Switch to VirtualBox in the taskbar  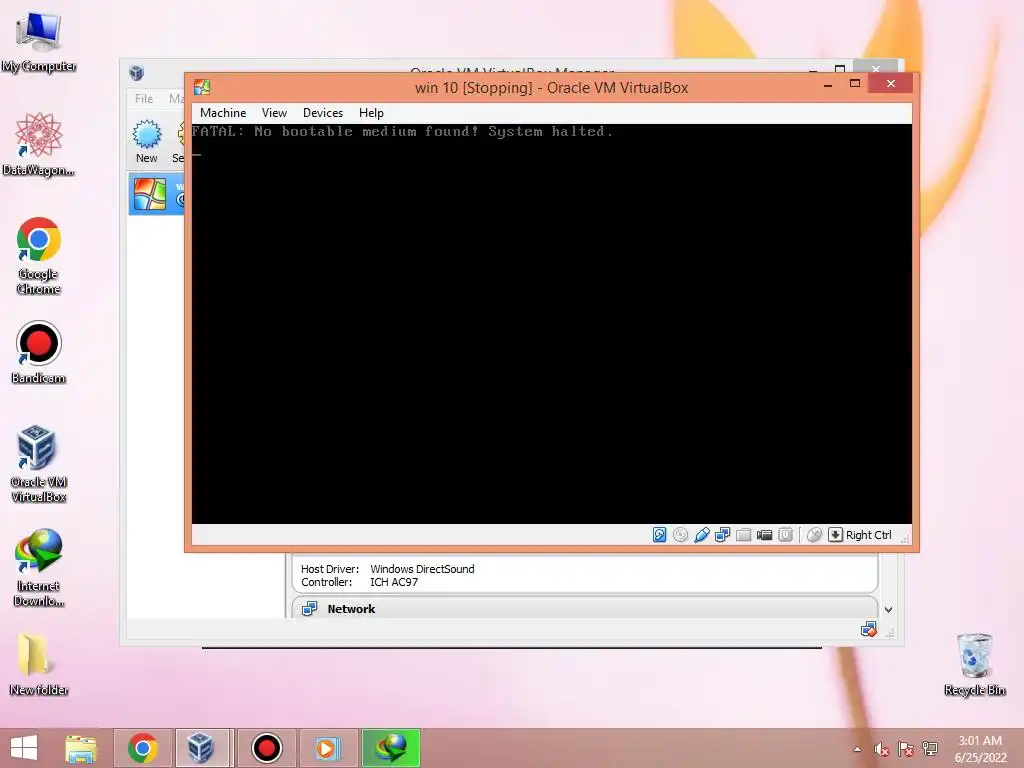(200, 748)
